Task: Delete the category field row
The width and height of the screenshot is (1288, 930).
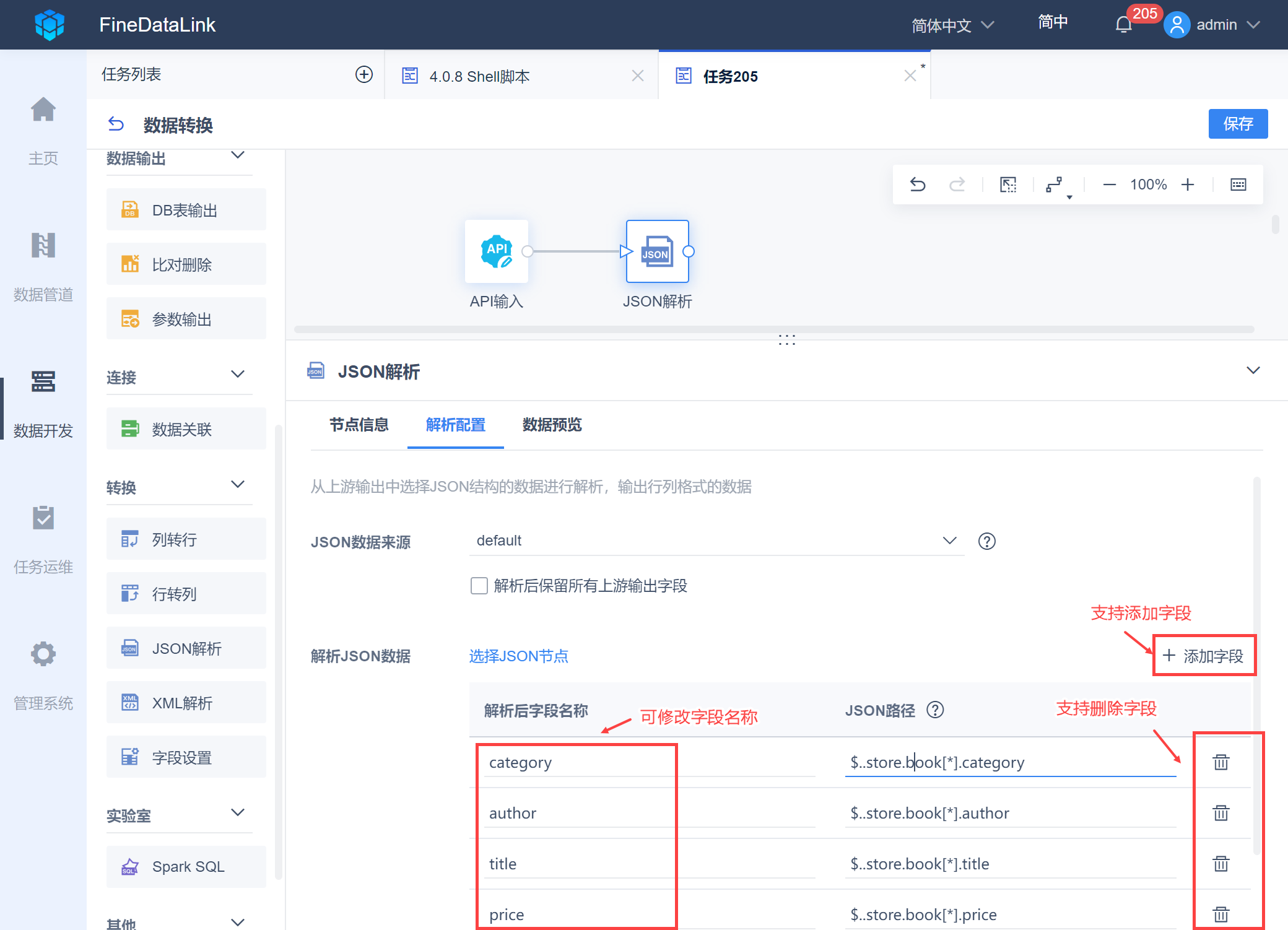Action: [x=1221, y=762]
